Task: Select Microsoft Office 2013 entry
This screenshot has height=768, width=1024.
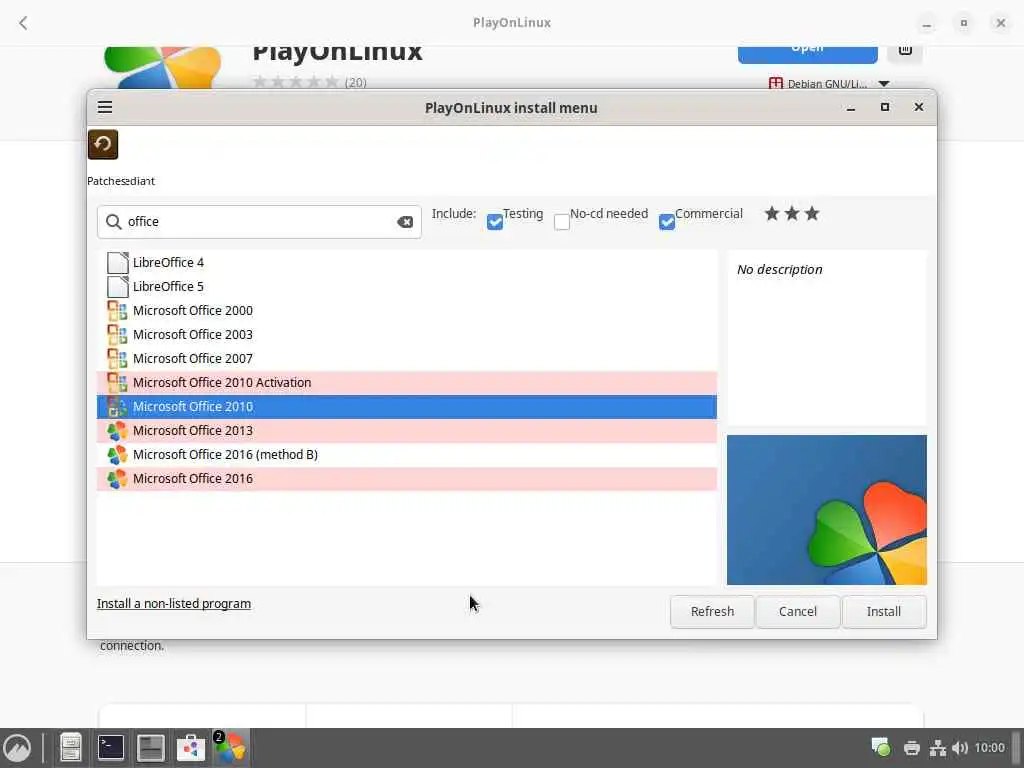Action: coord(407,430)
